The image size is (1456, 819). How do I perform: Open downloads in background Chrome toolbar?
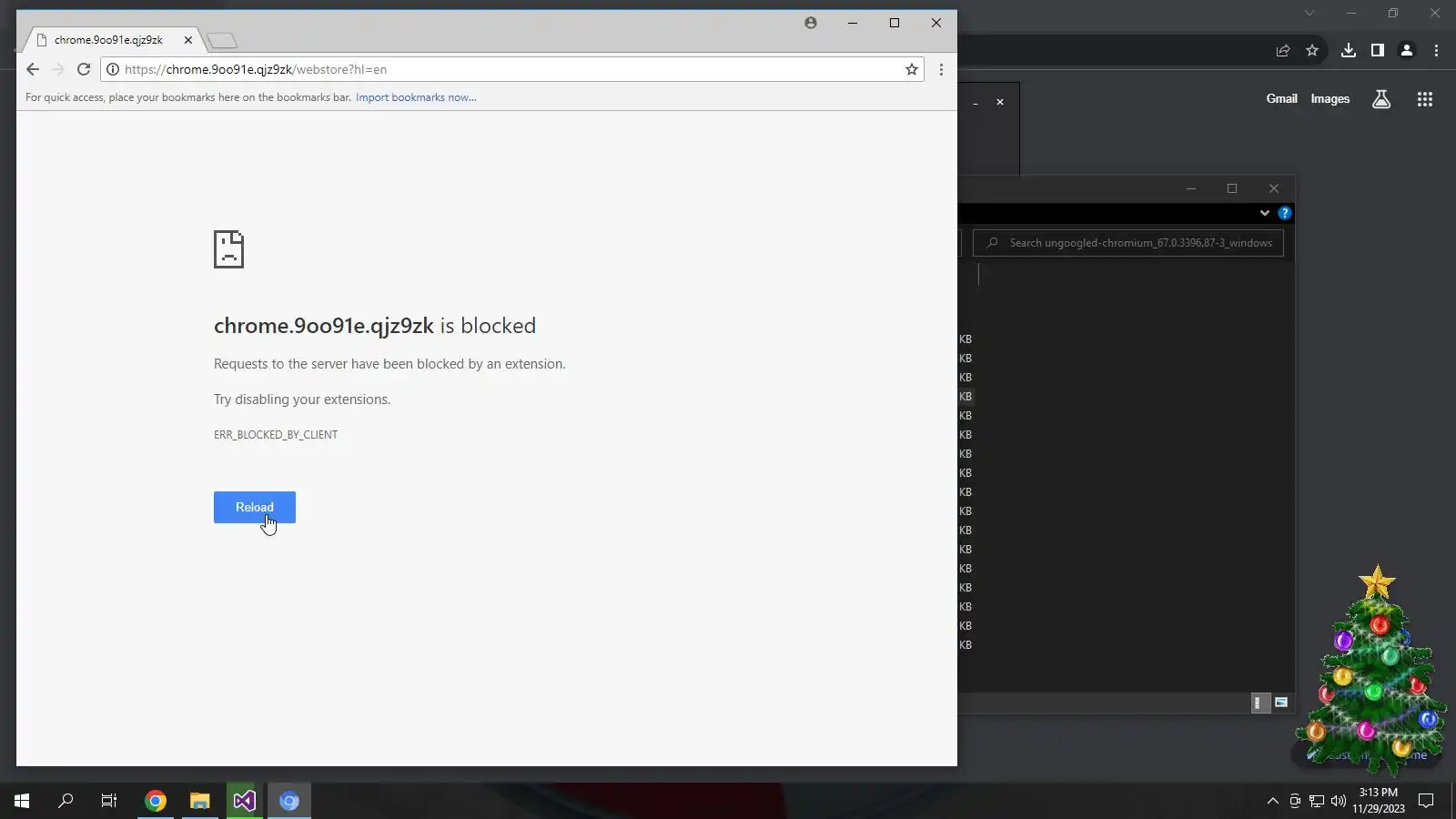tap(1349, 51)
